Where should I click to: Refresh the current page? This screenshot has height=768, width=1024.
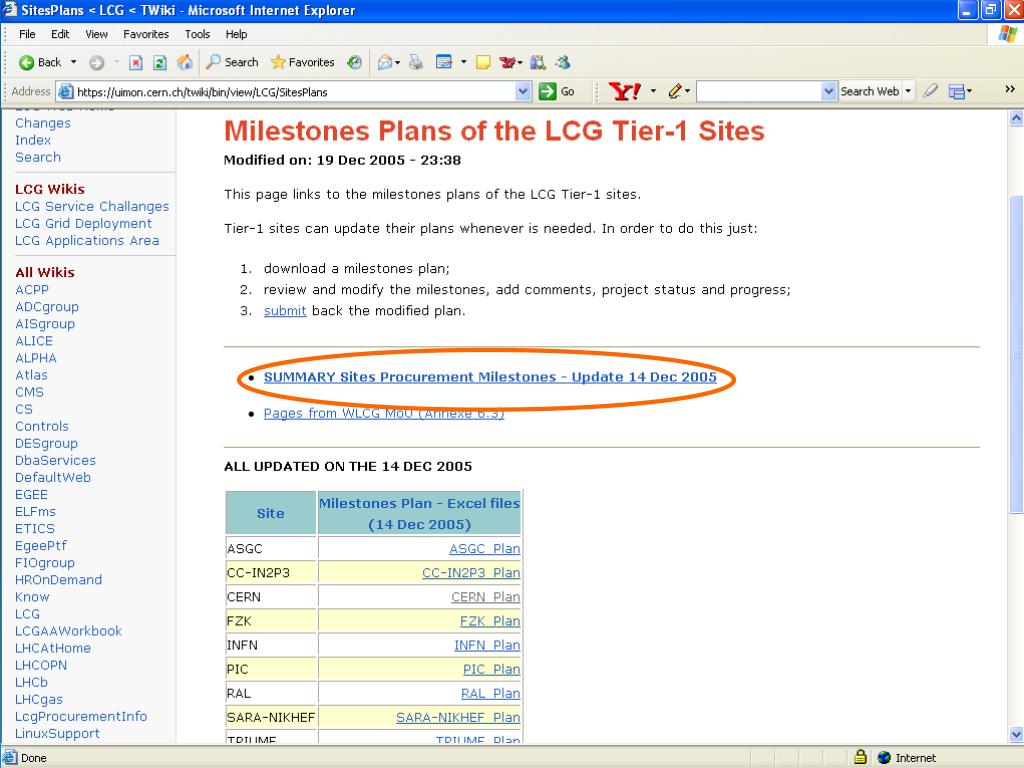point(159,63)
